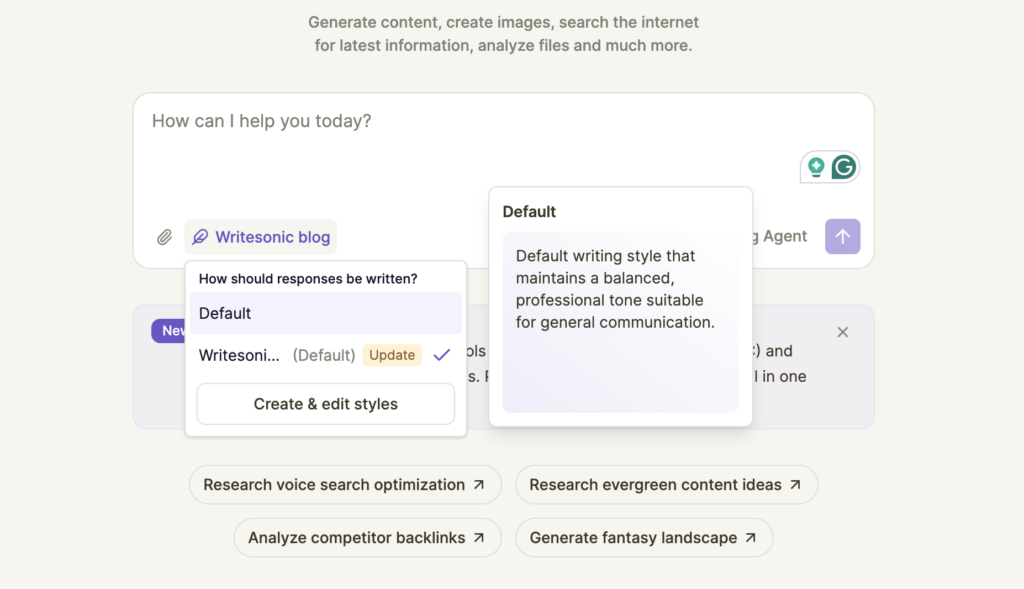Viewport: 1024px width, 589px height.
Task: Click the Update badge on Writesonic style
Action: (392, 355)
